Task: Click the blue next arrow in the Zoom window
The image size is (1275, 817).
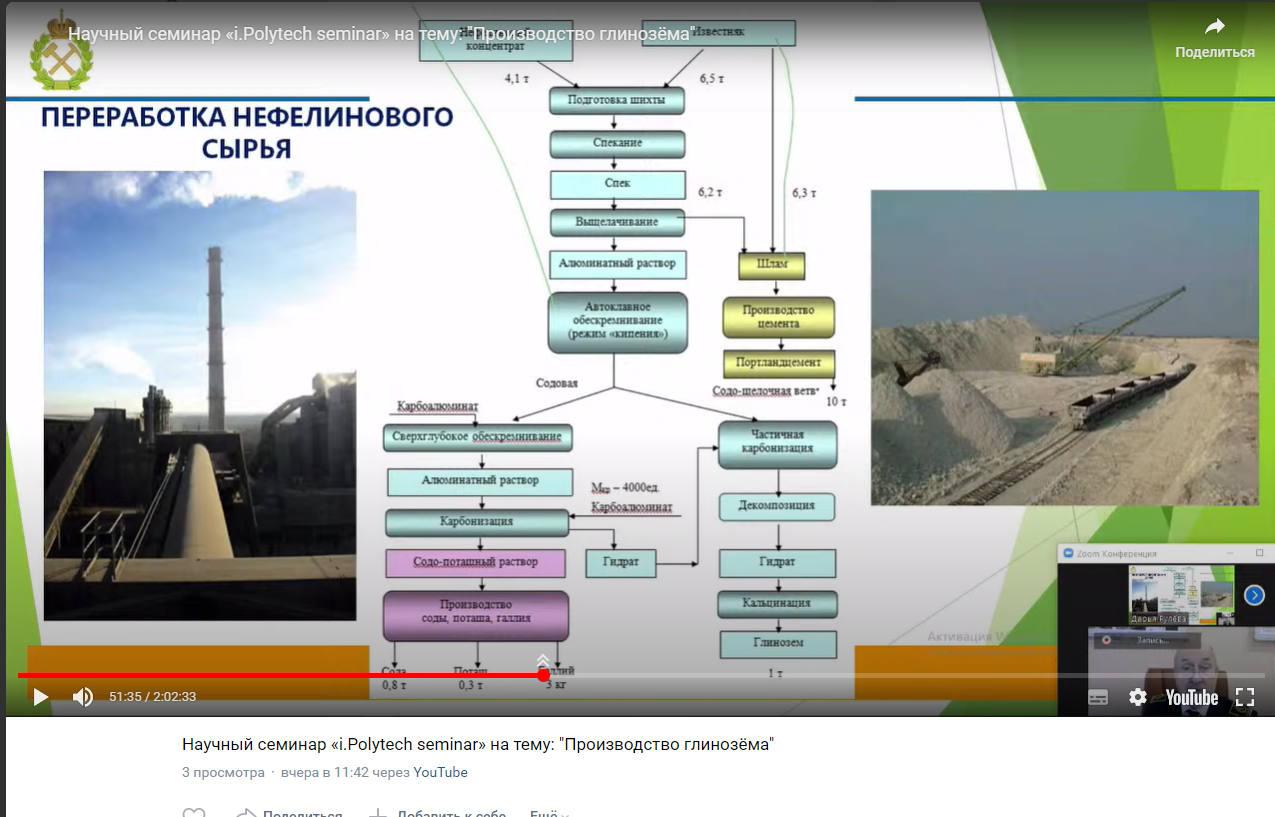Action: click(x=1254, y=595)
